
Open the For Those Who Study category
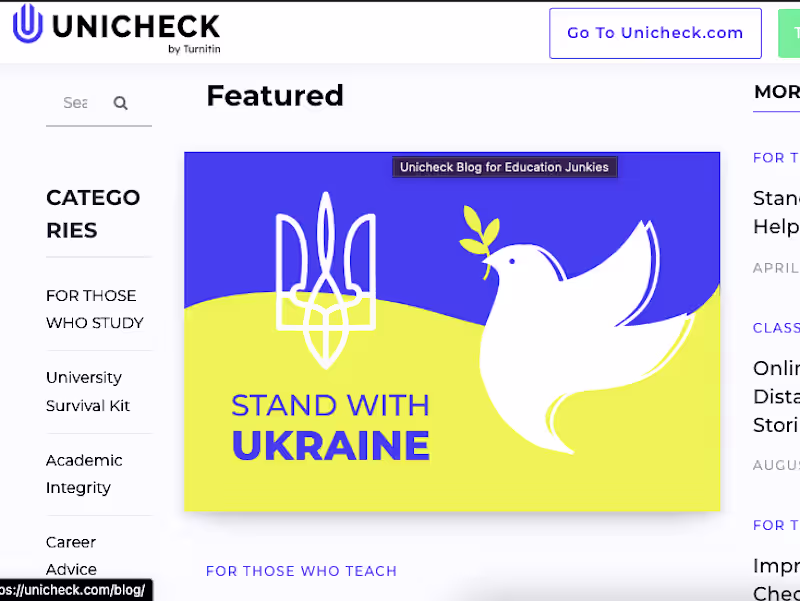[x=95, y=309]
